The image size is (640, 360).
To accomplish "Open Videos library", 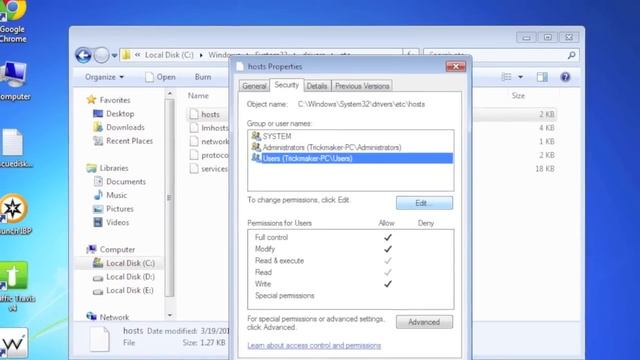I will click(111, 222).
